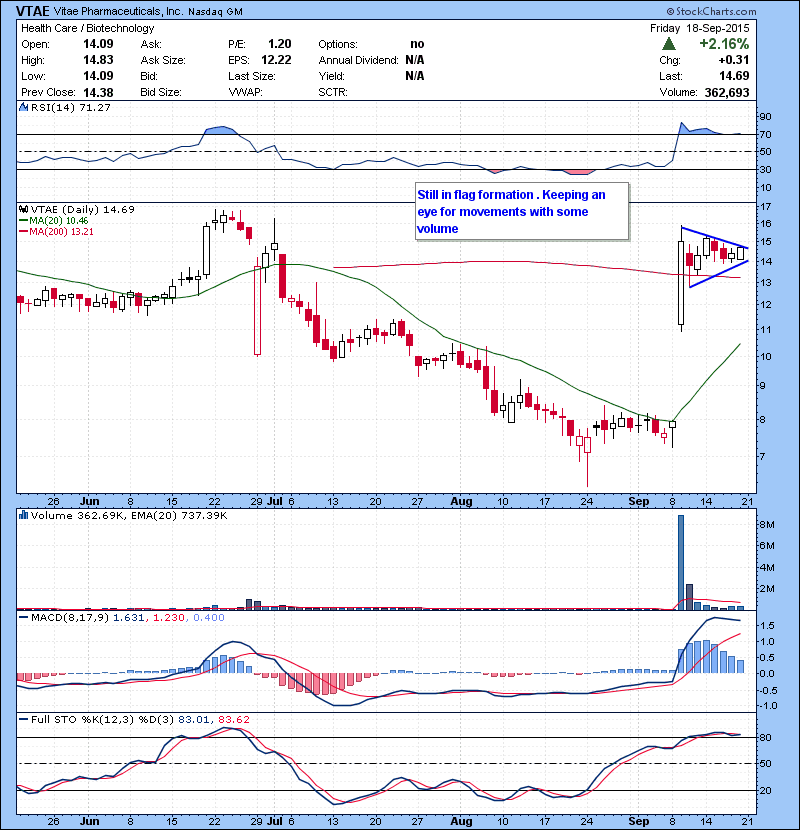This screenshot has height=830, width=800.
Task: Click the volume bars icon beside Volume label
Action: [24, 515]
